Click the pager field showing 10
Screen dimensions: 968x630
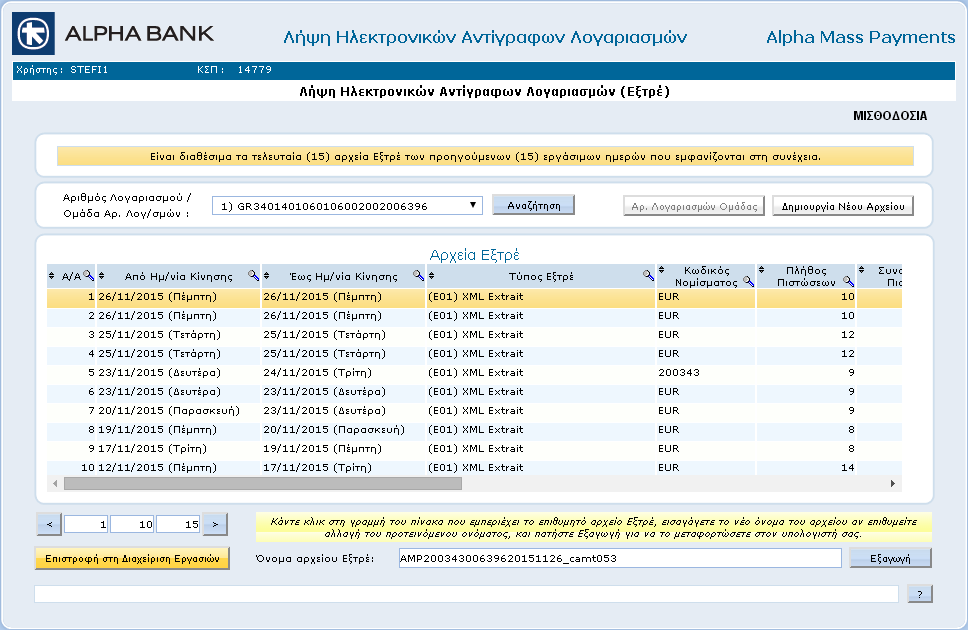132,524
